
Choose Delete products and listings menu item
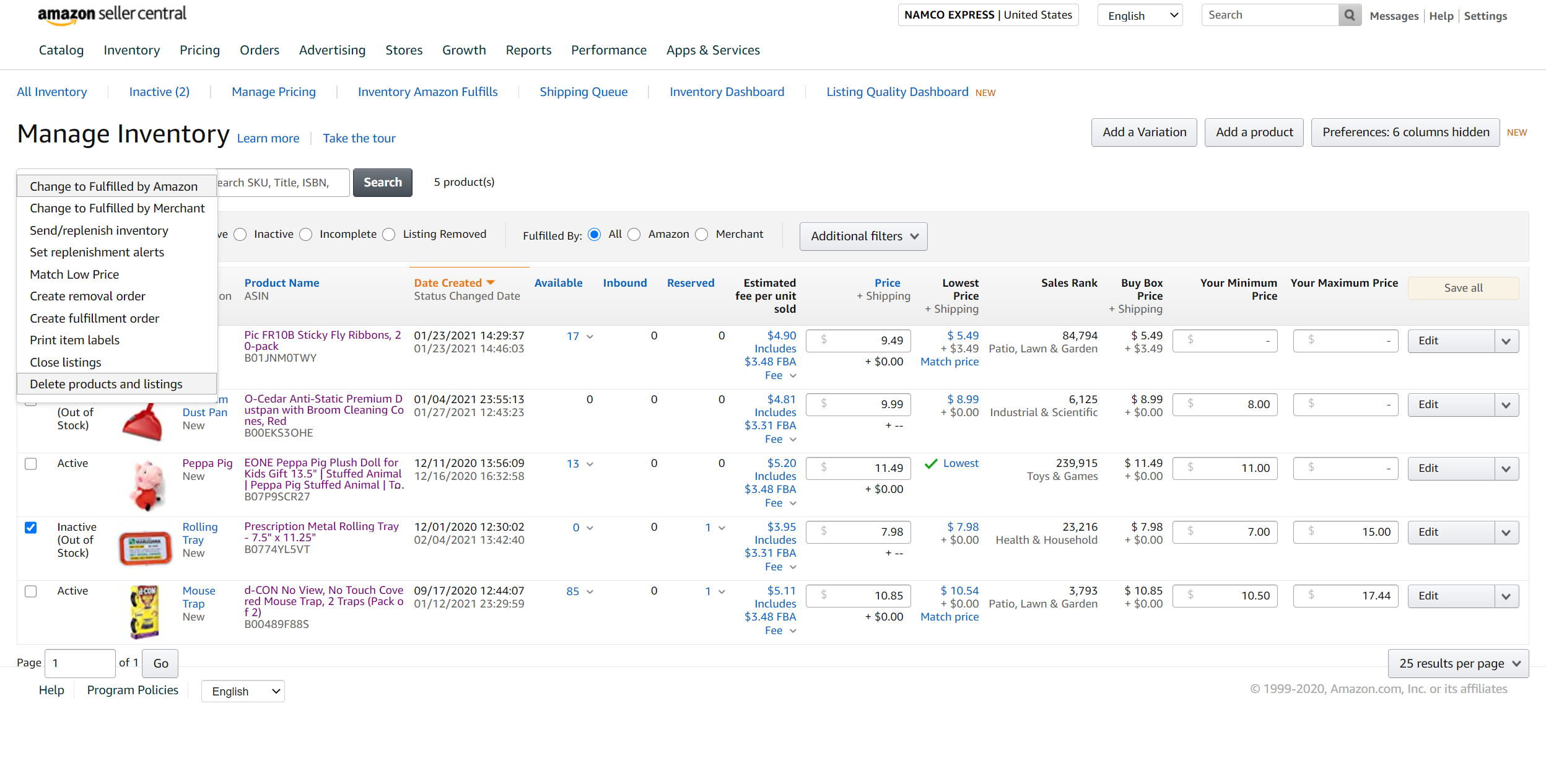click(106, 384)
